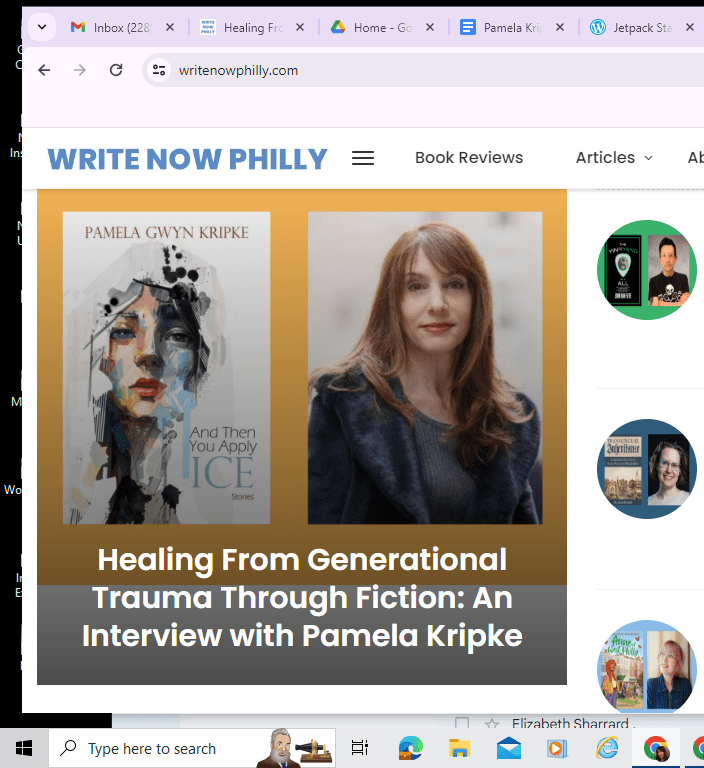Viewport: 704px width, 768px height.
Task: Go back using the browser back arrow
Action: pos(44,70)
